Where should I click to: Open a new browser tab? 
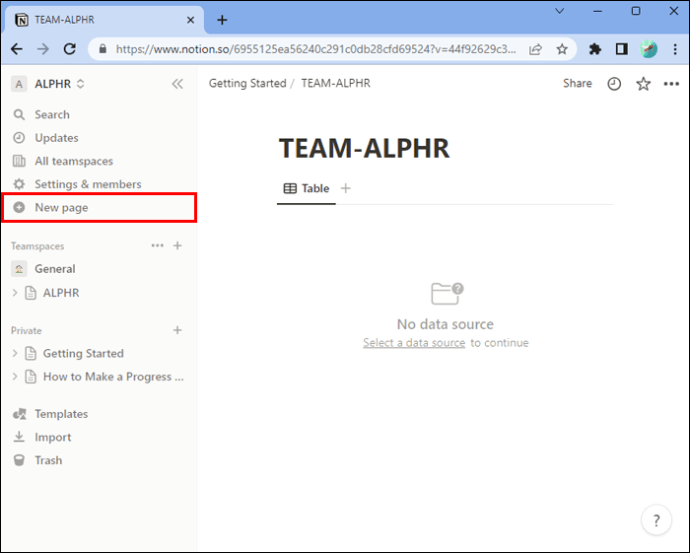222,20
